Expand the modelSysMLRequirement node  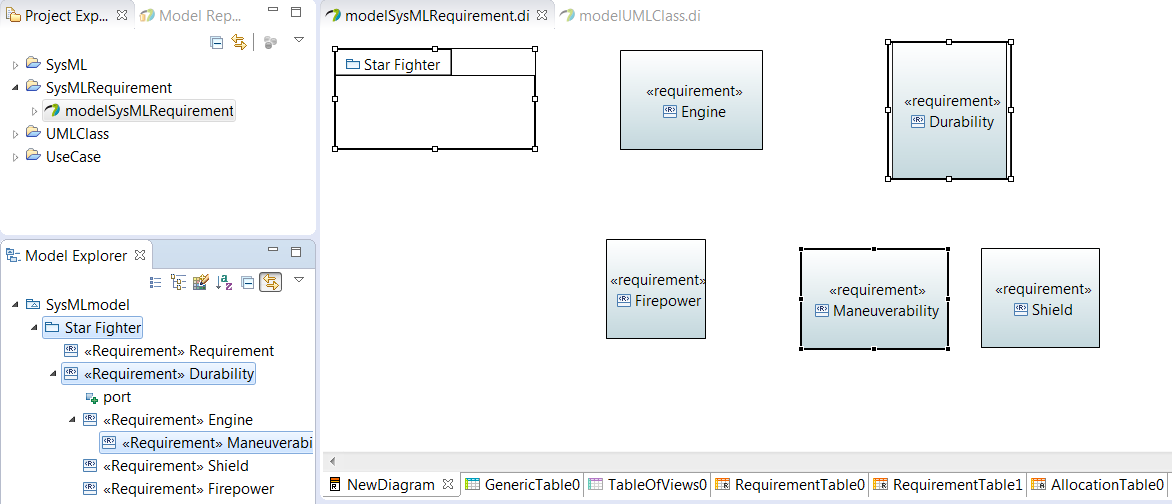[34, 111]
